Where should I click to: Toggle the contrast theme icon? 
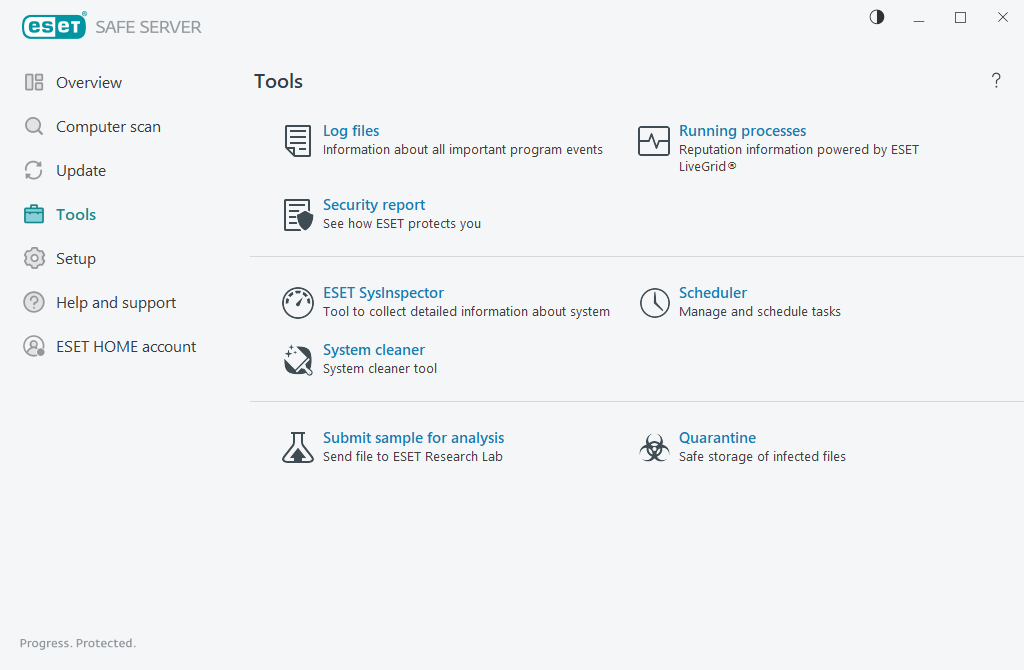[877, 17]
